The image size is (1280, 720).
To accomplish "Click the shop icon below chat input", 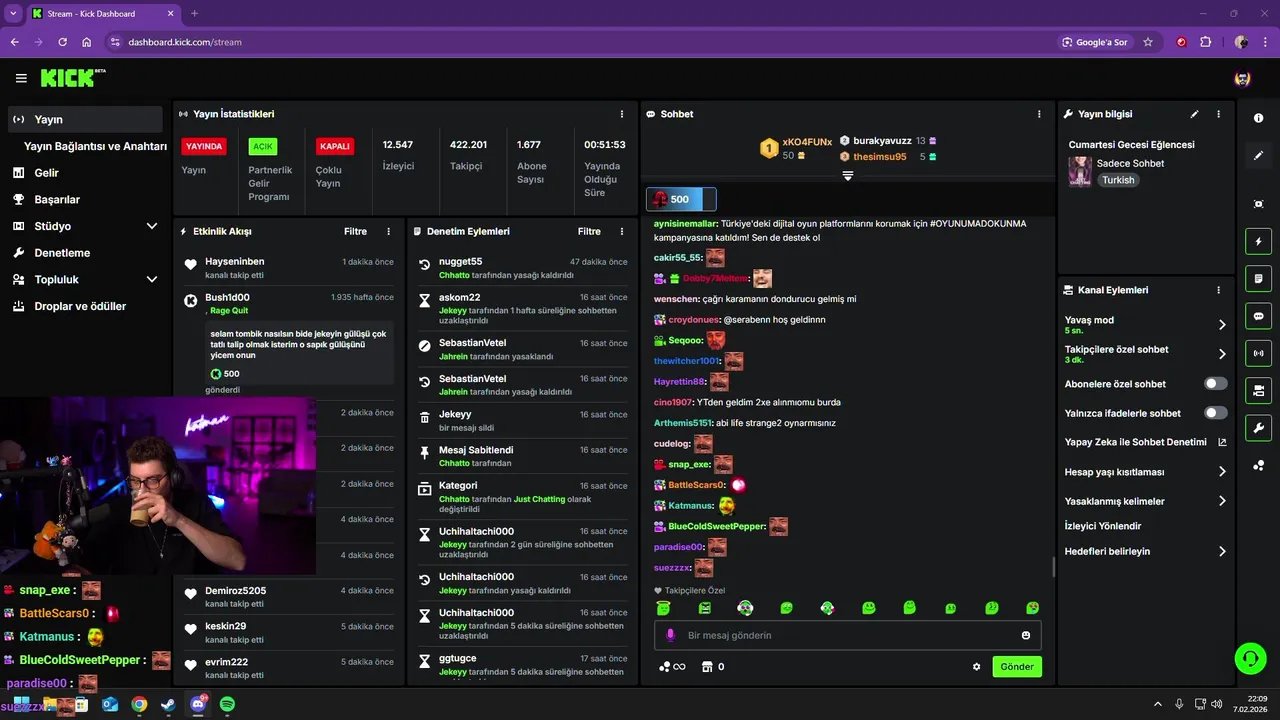I will [707, 667].
